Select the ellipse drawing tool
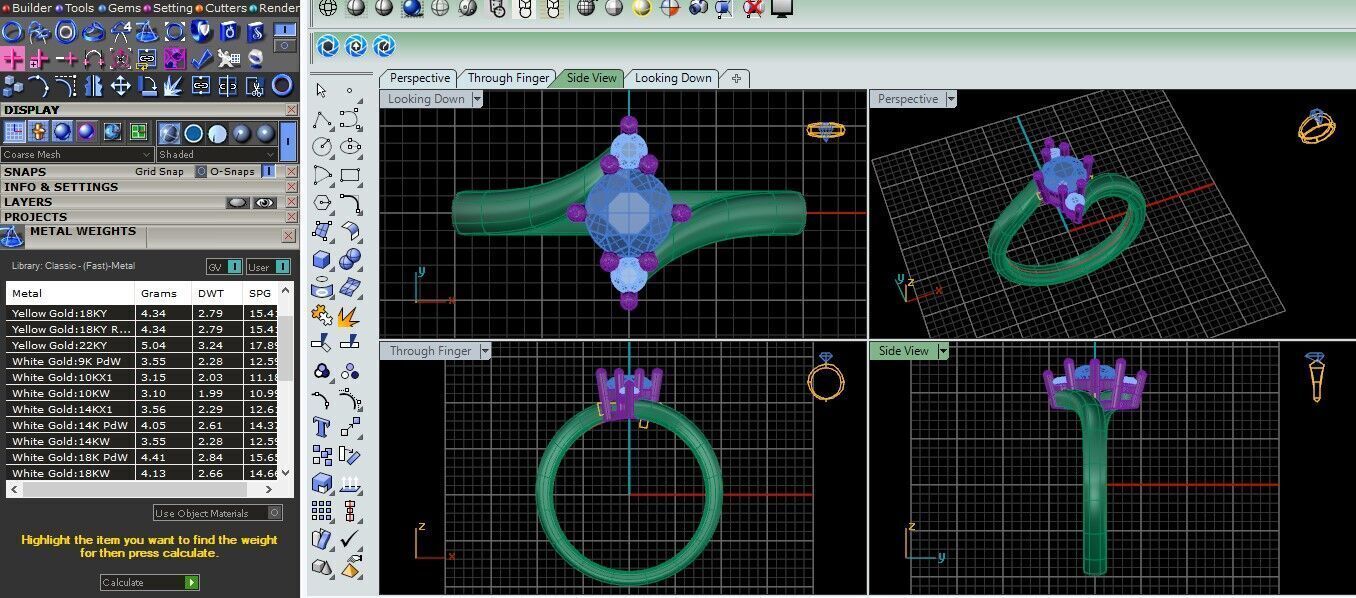This screenshot has height=598, width=1356. (350, 147)
